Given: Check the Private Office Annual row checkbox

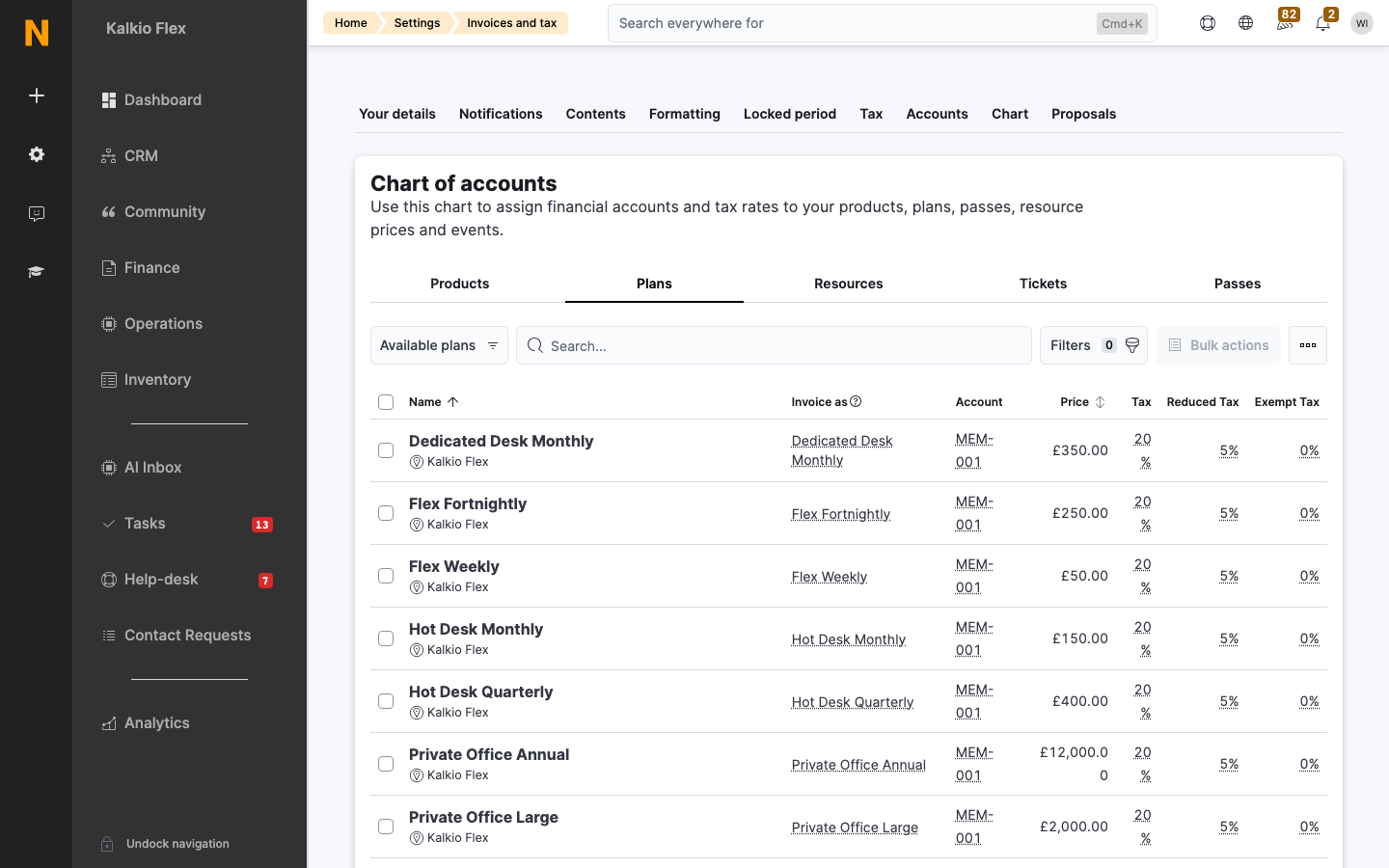Looking at the screenshot, I should pos(386,764).
